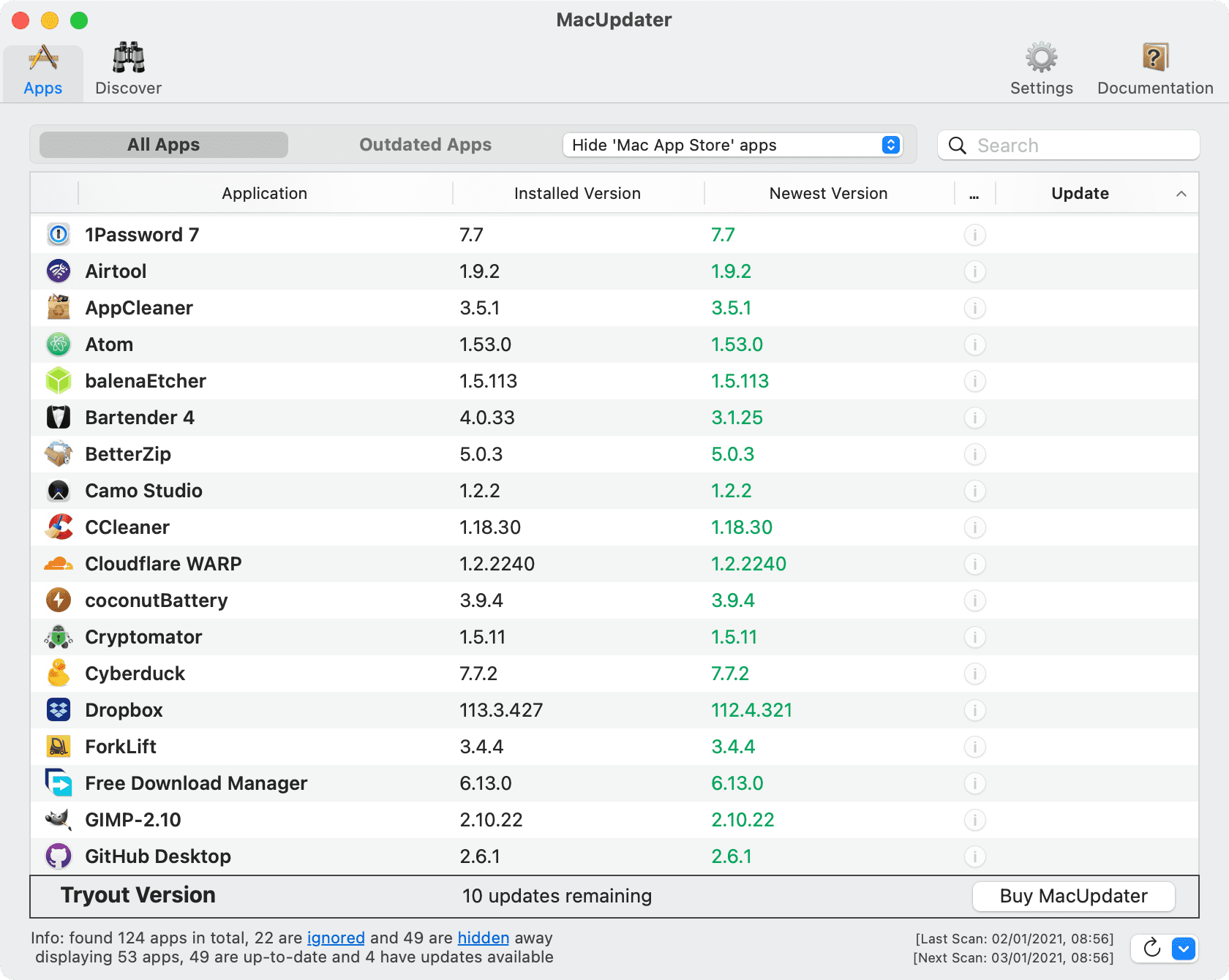Click Dropbox newest version 112.4.321

[751, 710]
